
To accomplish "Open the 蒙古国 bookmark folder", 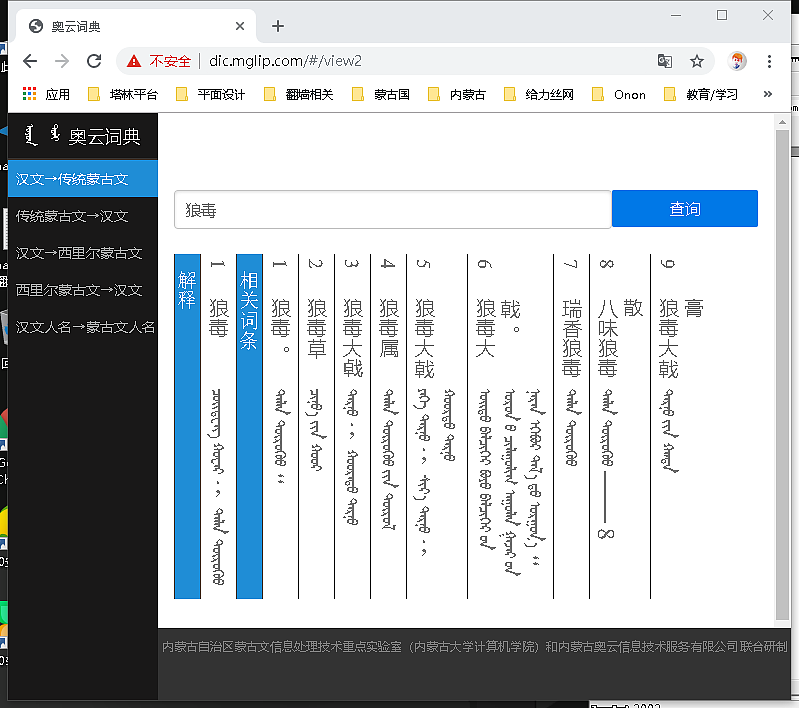I will pos(381,94).
